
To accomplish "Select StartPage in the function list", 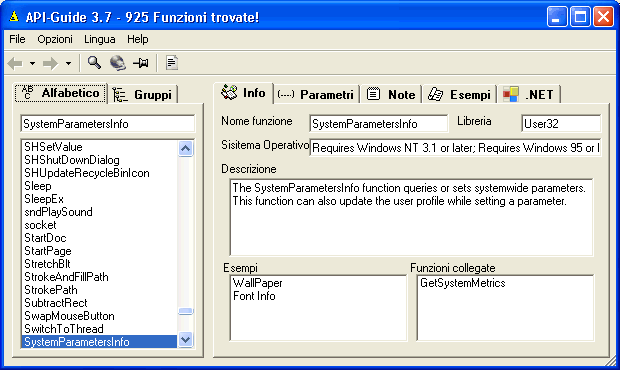I will coord(100,251).
